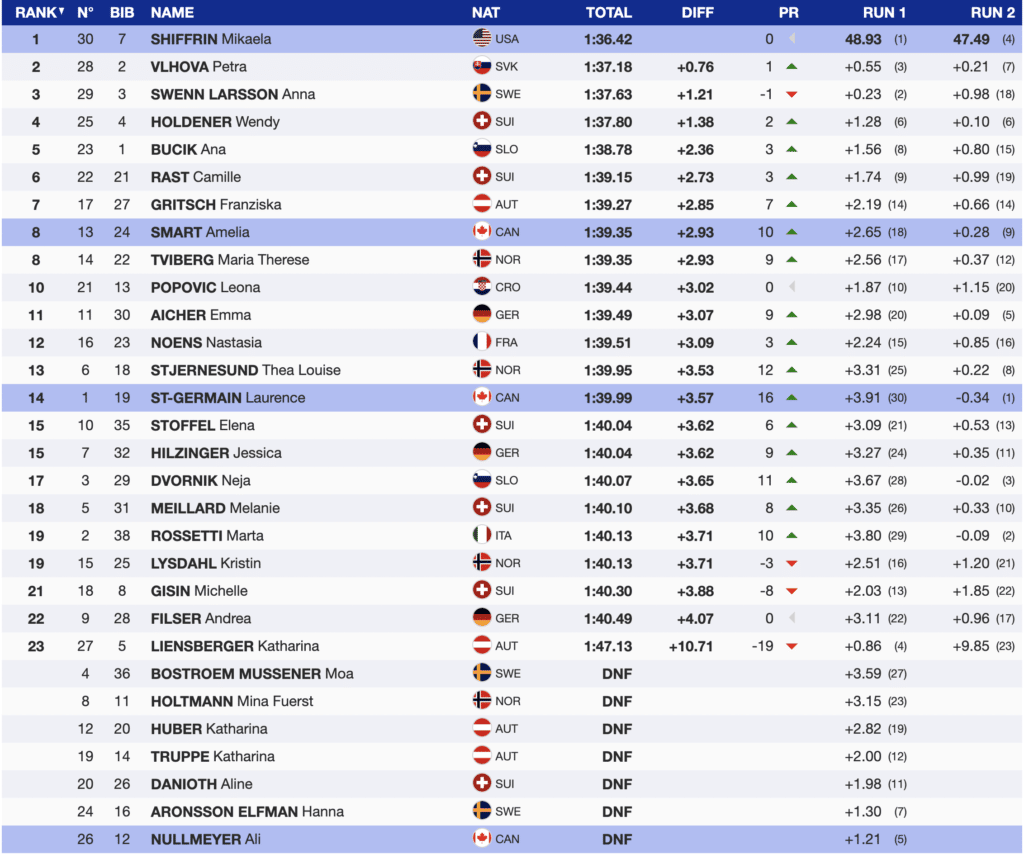Screen dimensions: 1024x854
Task: Select the RUN 2 column header
Action: [x=992, y=13]
